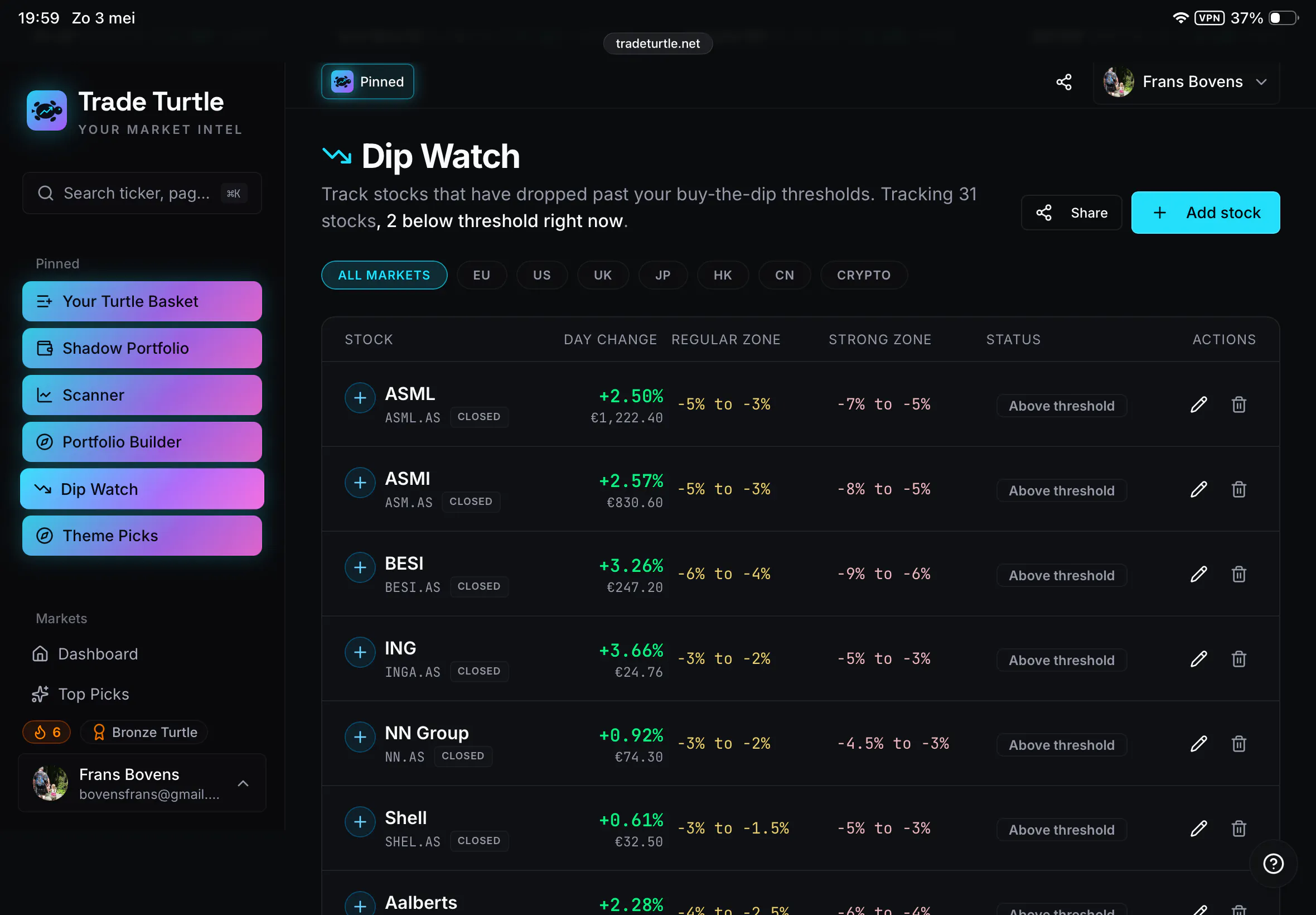
Task: Click the flame streak badge showing 6
Action: point(46,733)
